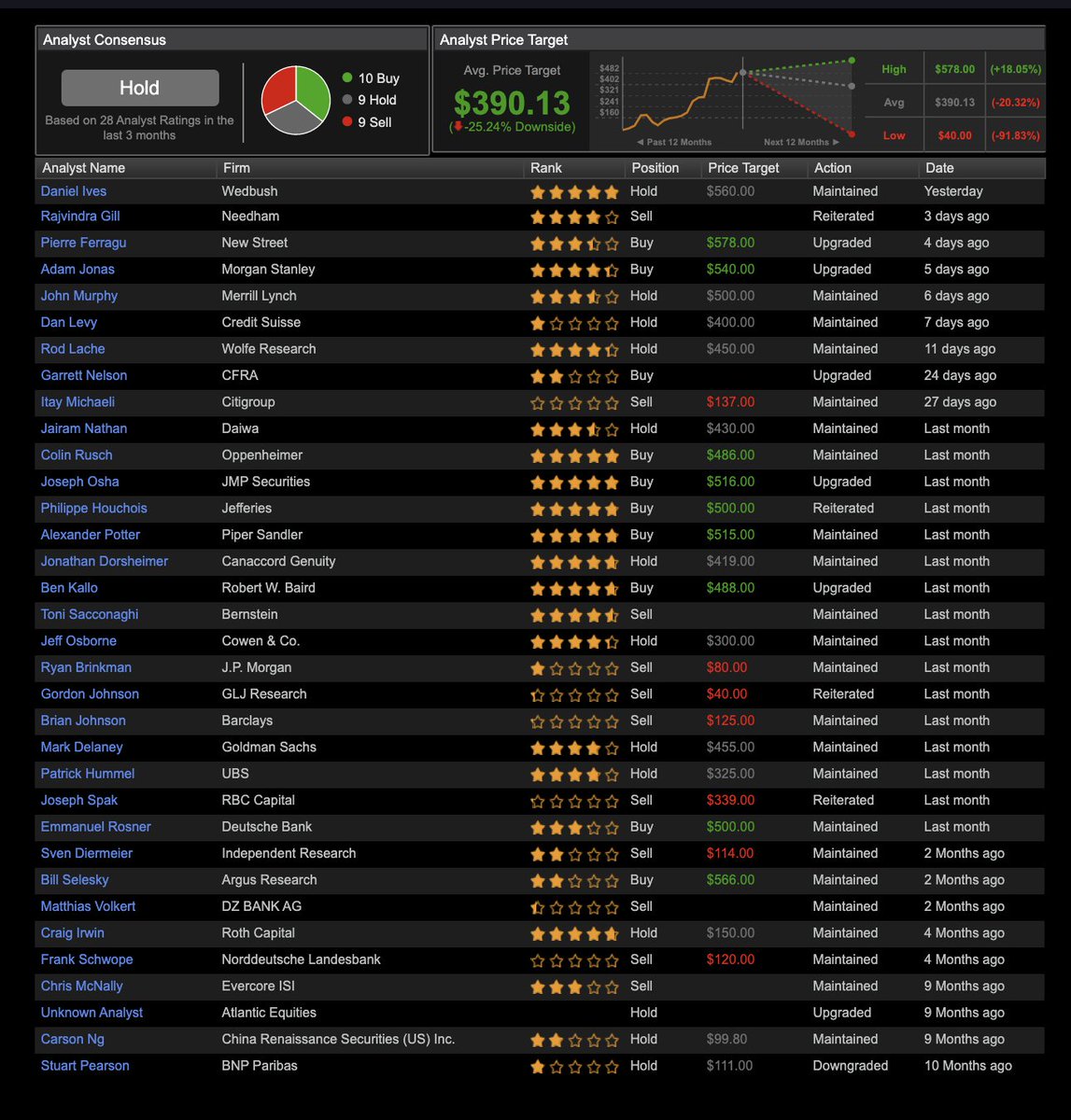The height and width of the screenshot is (1120, 1071).
Task: Click China Renaissance Securities firm cell
Action: click(338, 1040)
